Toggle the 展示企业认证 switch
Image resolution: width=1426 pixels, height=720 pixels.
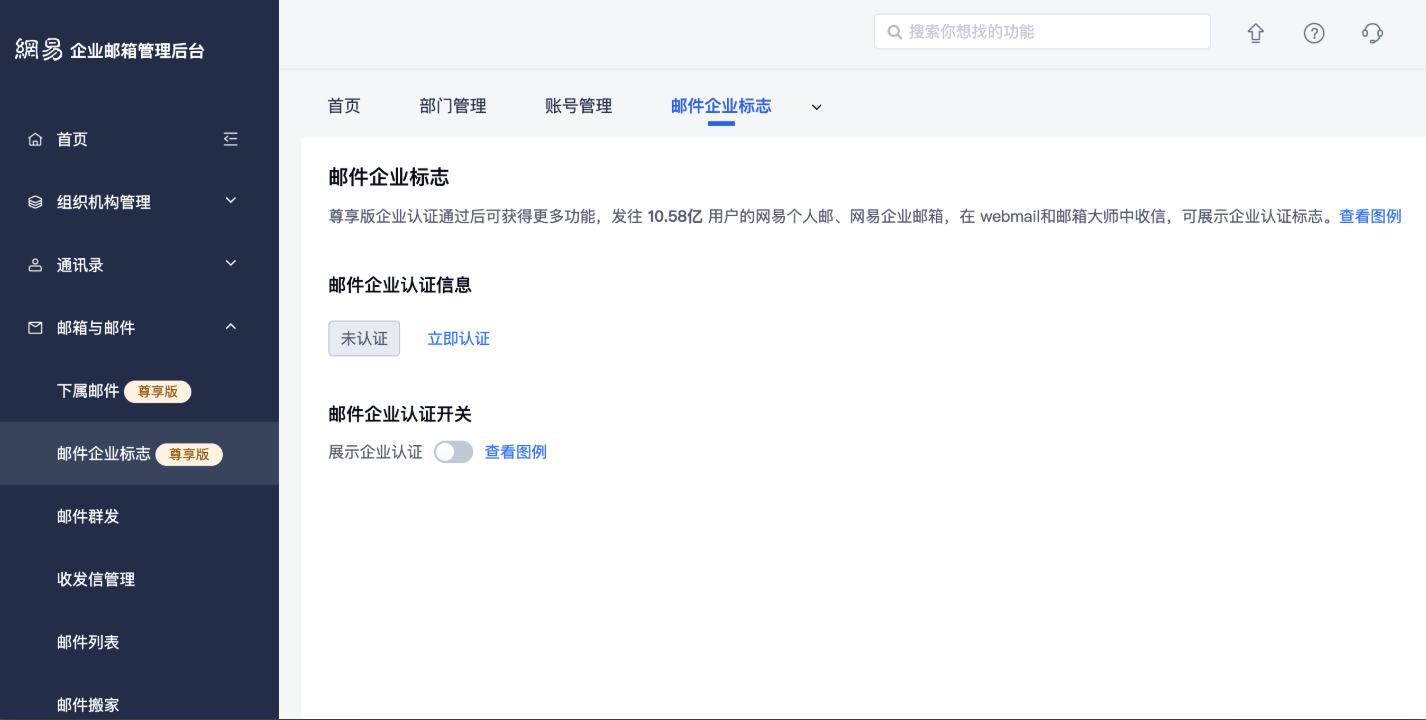click(453, 452)
